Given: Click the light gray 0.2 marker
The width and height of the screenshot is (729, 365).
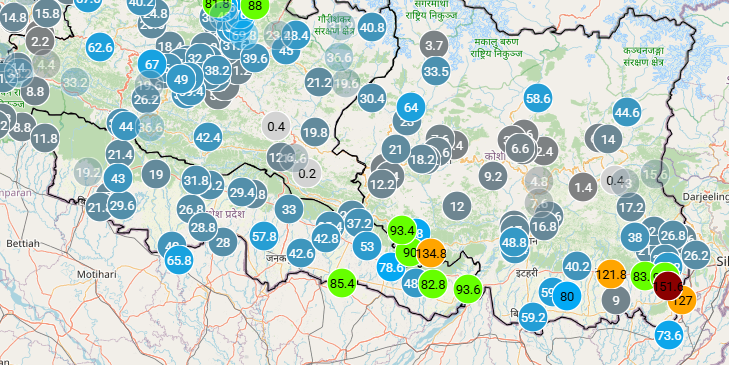Looking at the screenshot, I should click(307, 174).
